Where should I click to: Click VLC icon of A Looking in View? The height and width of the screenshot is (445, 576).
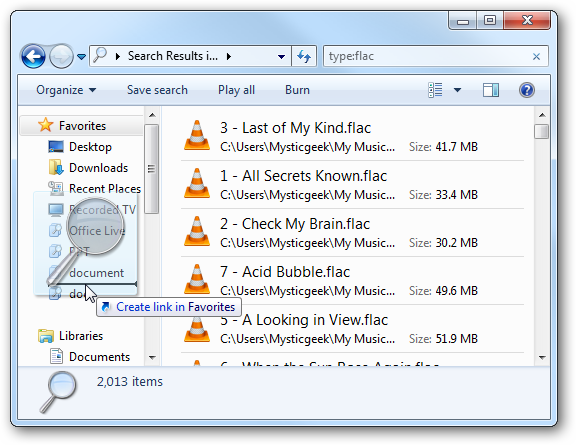pyautogui.click(x=197, y=329)
